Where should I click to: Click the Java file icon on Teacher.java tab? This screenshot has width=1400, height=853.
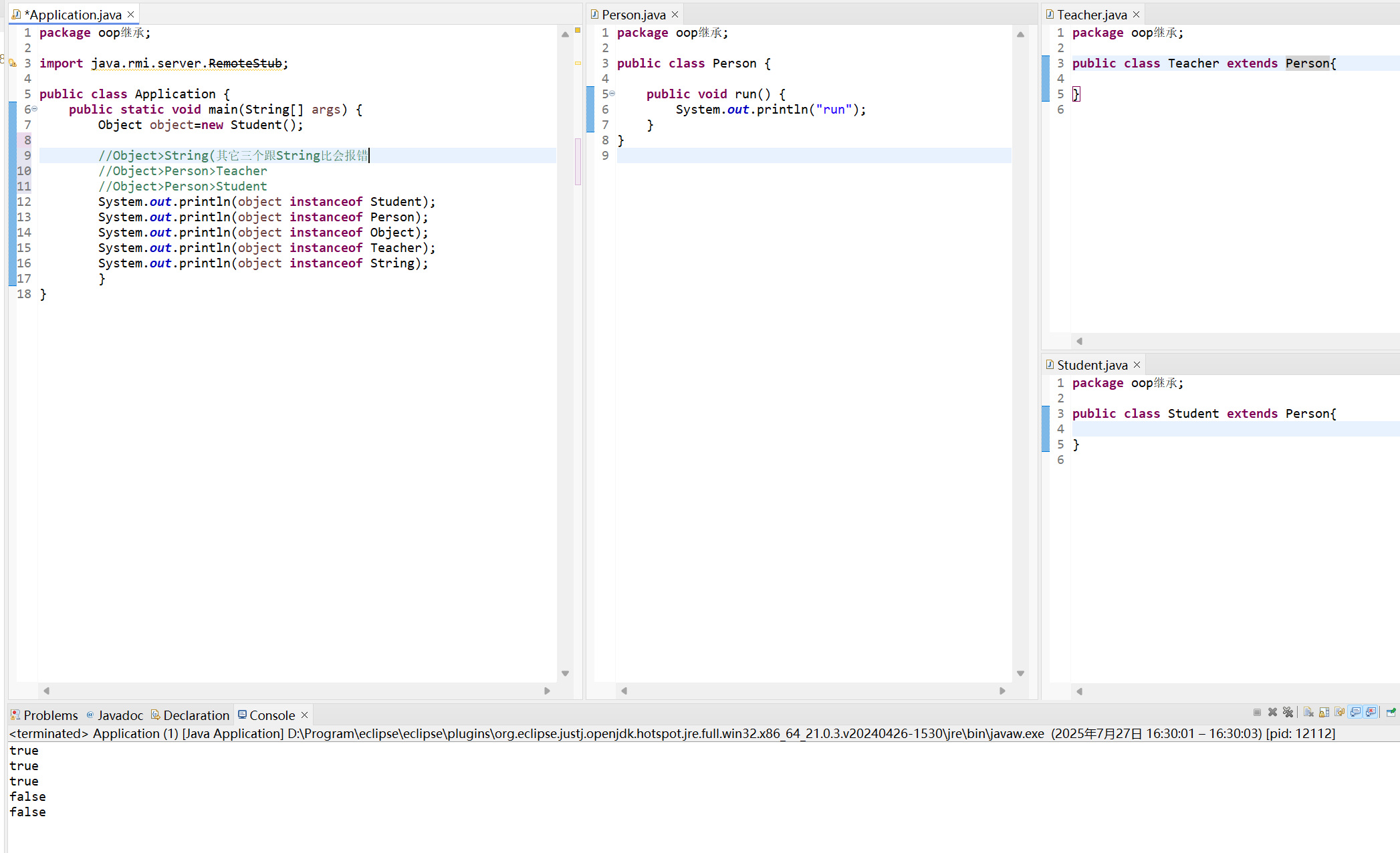[x=1050, y=14]
